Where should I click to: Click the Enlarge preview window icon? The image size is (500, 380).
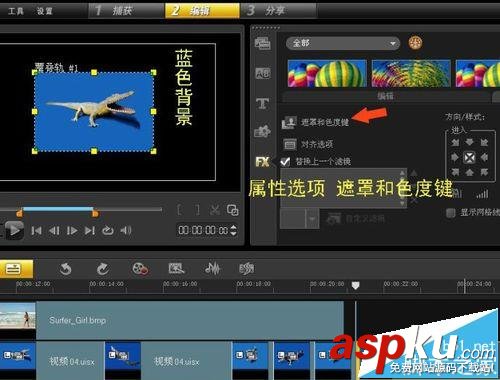[x=232, y=210]
